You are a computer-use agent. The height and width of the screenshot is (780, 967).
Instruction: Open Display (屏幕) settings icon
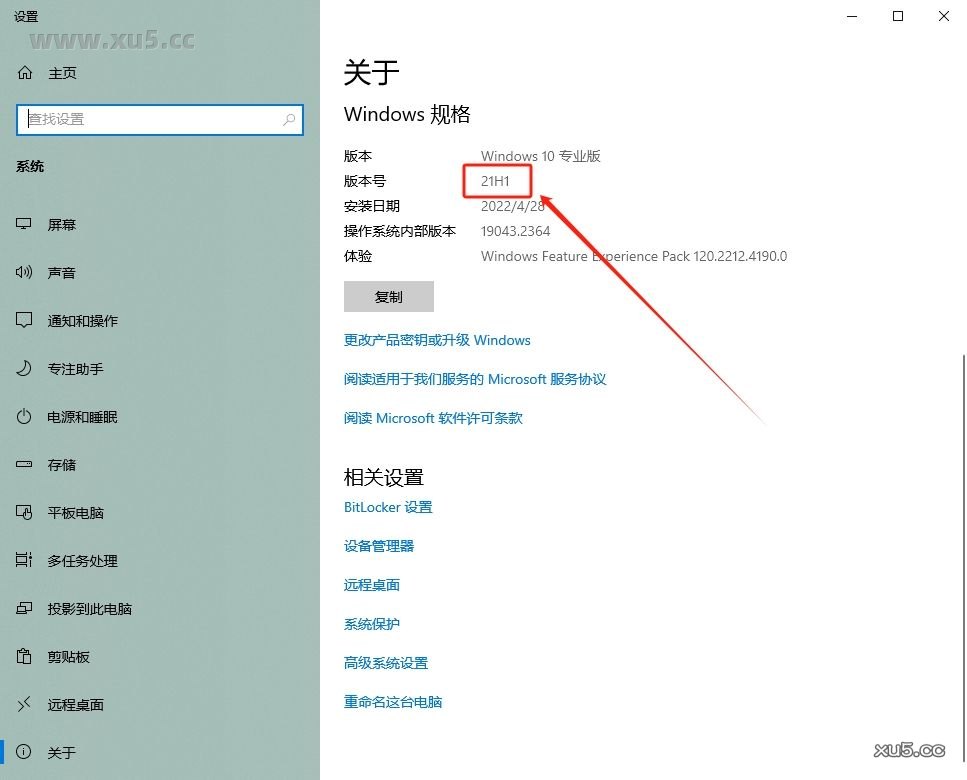[25, 225]
